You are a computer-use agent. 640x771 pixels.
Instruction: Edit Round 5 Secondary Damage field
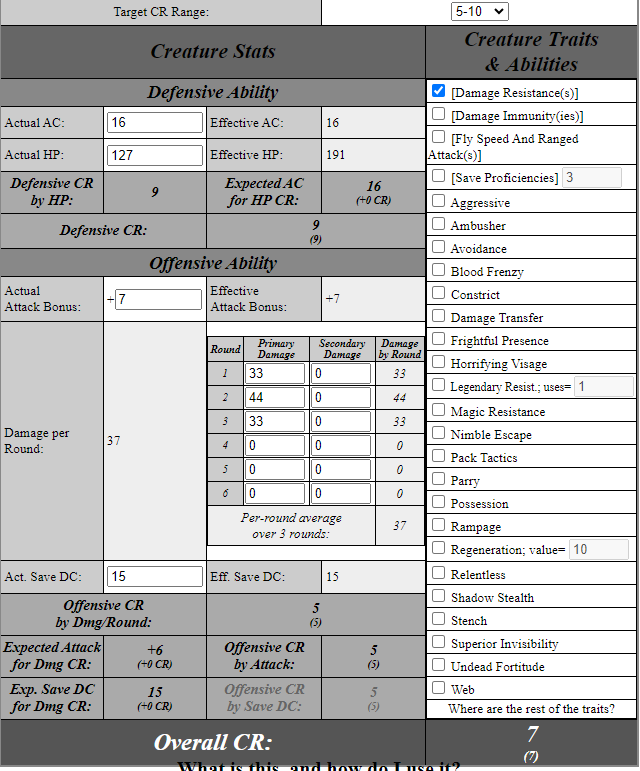point(341,470)
